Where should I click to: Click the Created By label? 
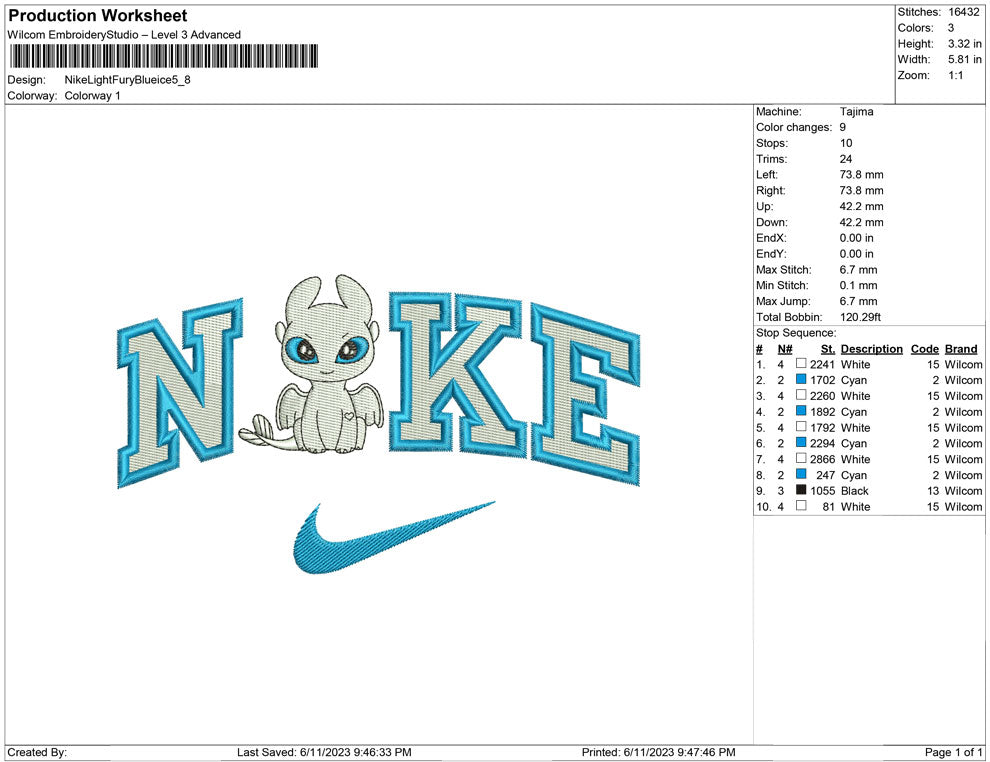coord(37,752)
